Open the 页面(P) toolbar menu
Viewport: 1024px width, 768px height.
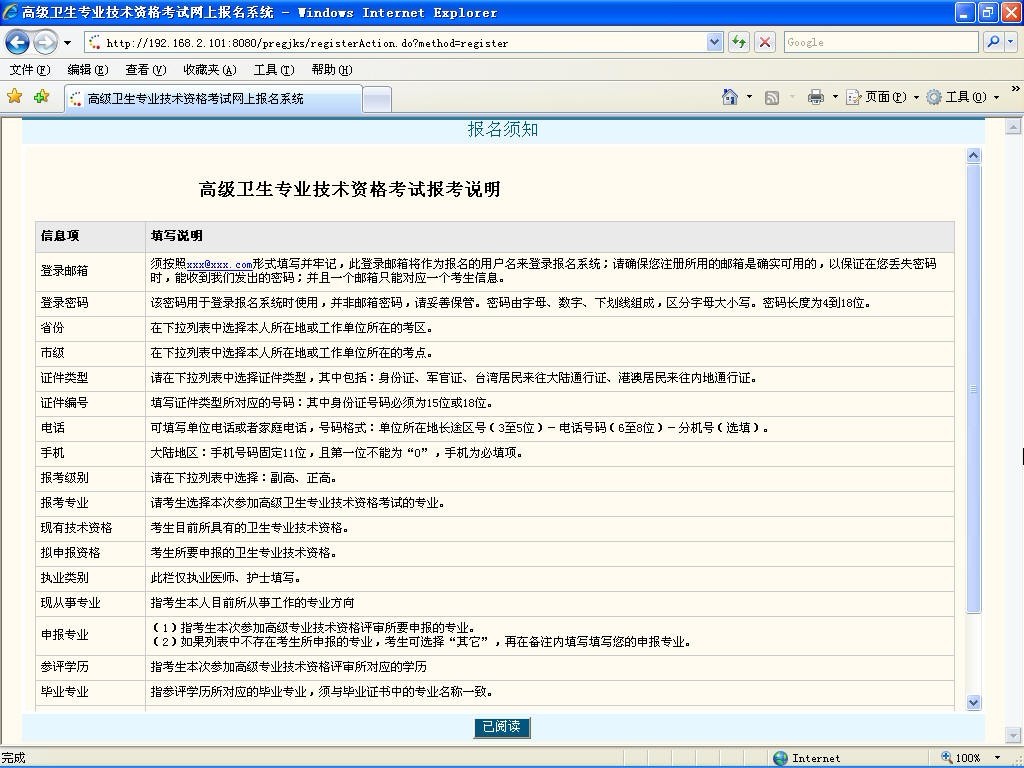(x=882, y=97)
